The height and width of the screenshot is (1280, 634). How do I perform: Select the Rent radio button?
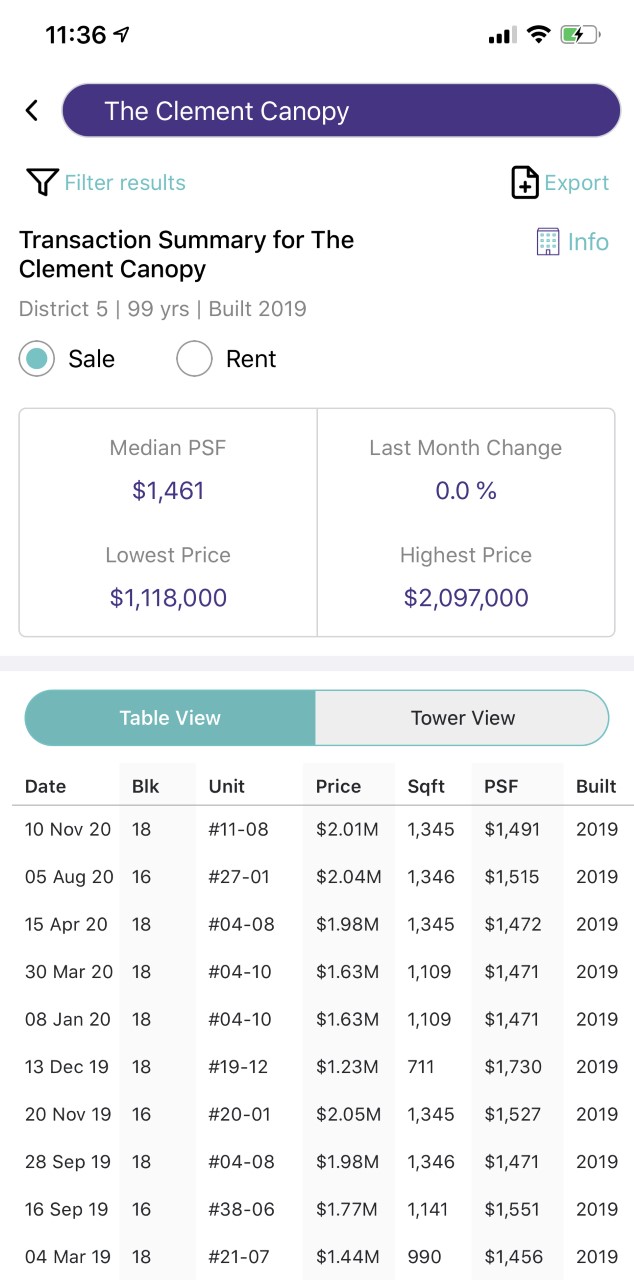coord(195,359)
